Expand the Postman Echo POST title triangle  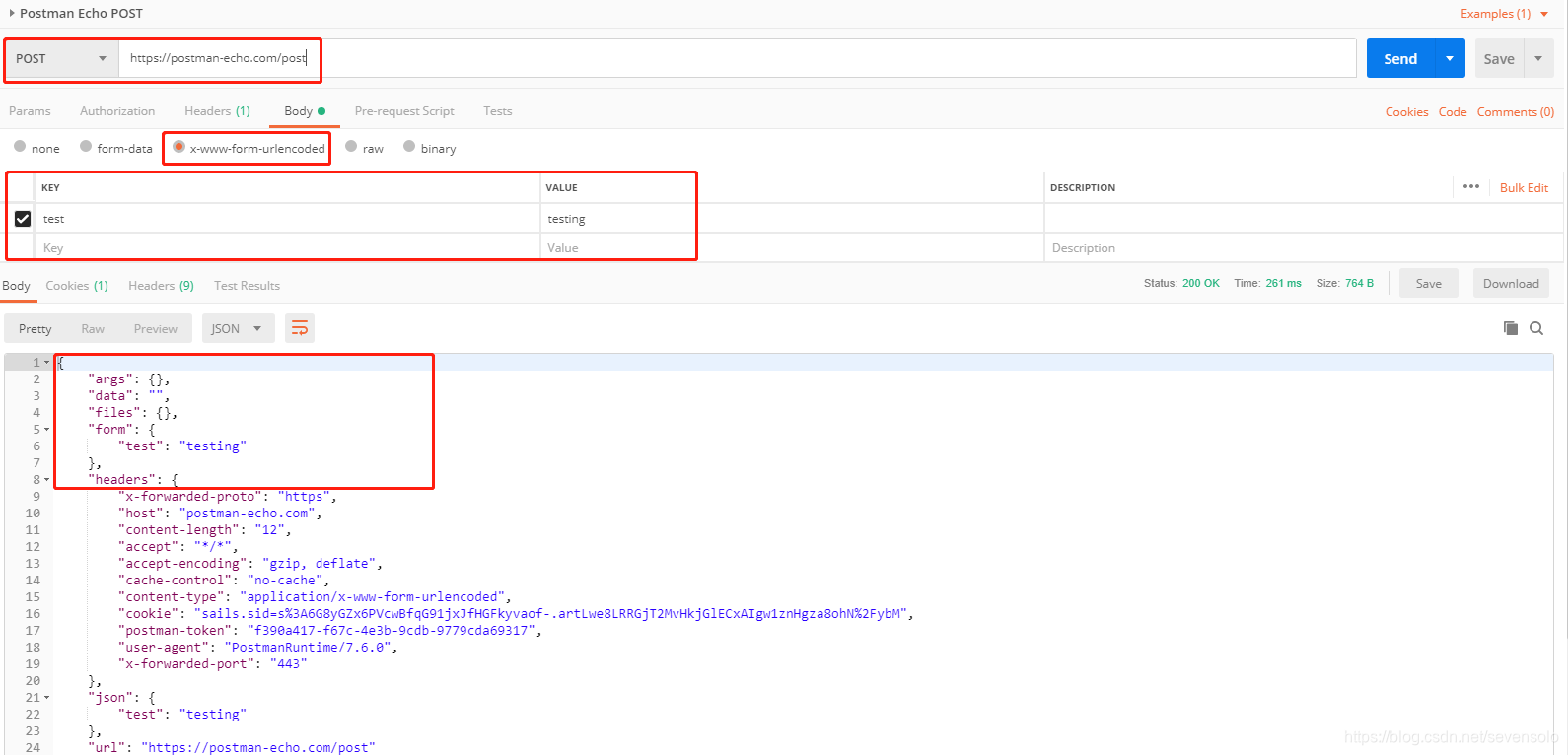coord(12,13)
